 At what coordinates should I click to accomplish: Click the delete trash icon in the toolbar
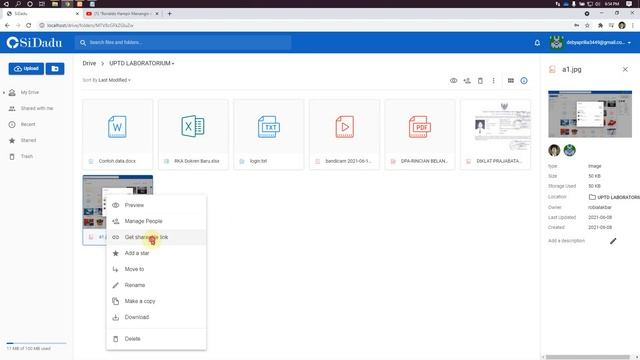(x=480, y=80)
